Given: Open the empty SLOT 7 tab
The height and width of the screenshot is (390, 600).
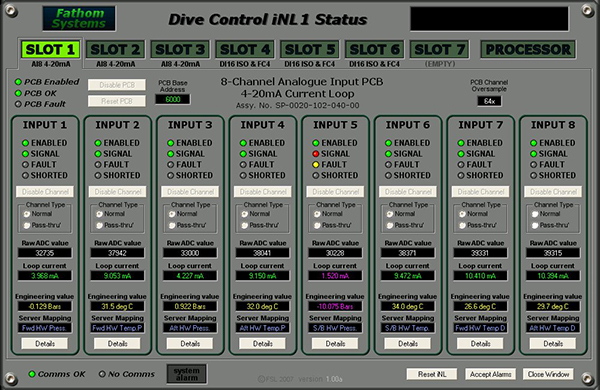Looking at the screenshot, I should [x=439, y=49].
